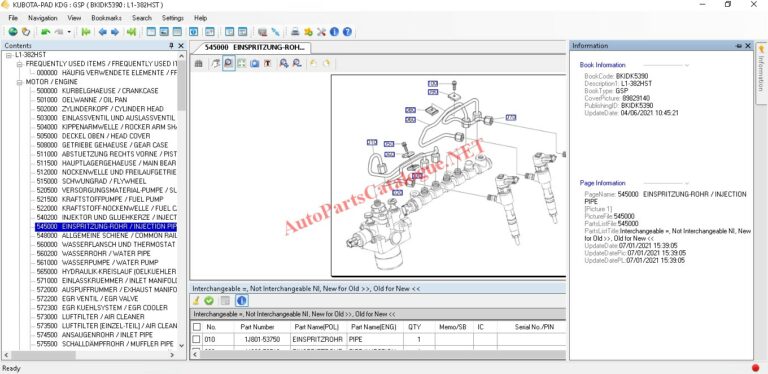Screen dimensions: 768x374
Task: Toggle the header checkbox in parts list
Action: [196, 327]
